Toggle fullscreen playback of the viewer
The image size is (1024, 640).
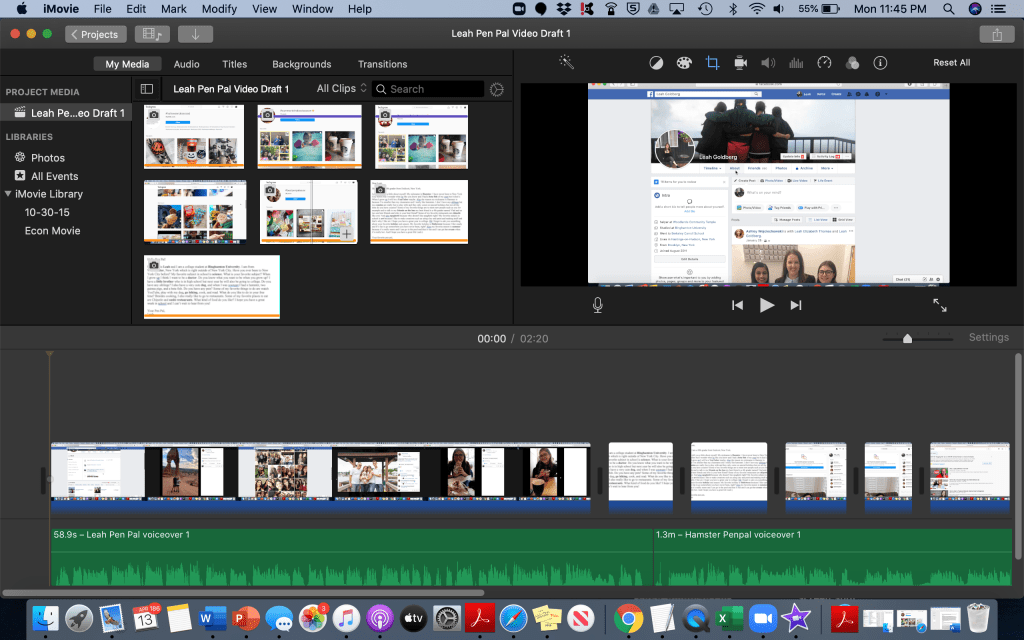pos(940,305)
